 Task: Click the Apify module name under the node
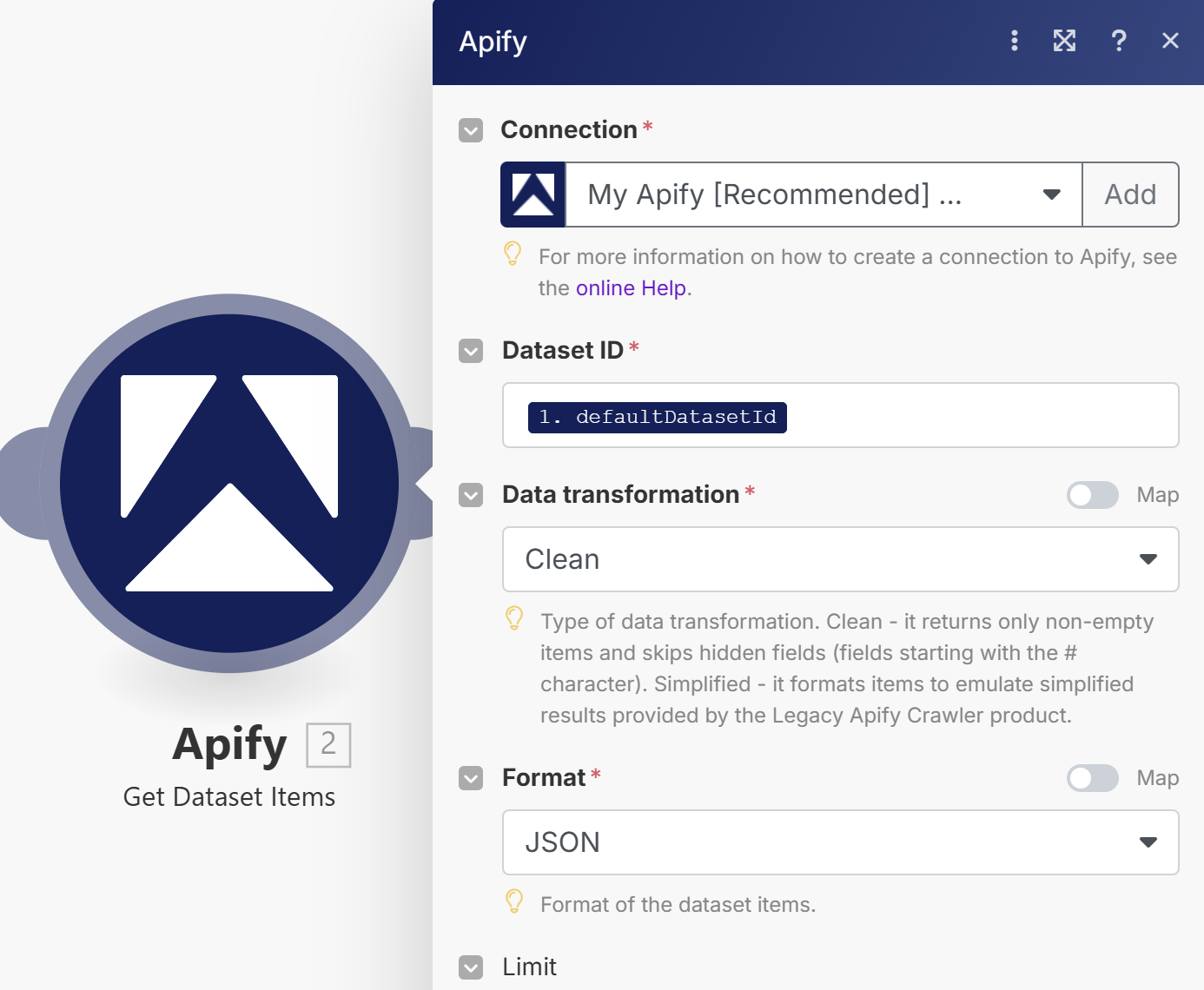(x=229, y=745)
